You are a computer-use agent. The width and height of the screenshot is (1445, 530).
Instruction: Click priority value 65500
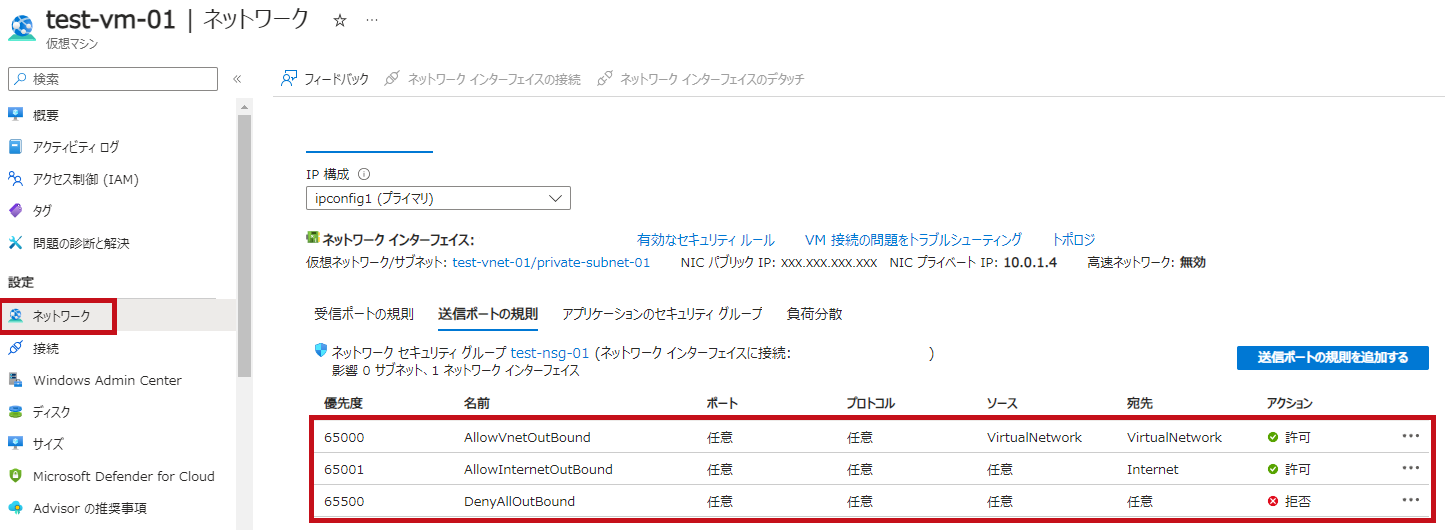click(x=345, y=501)
